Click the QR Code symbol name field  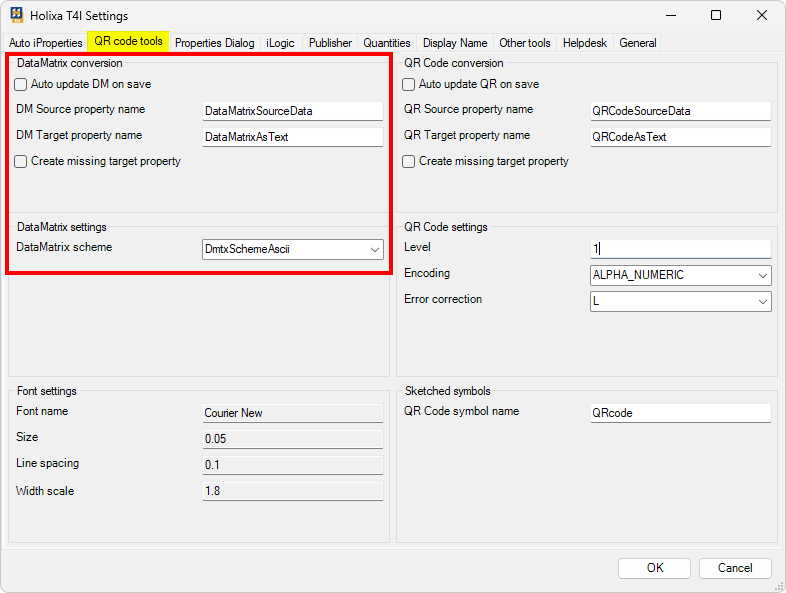[x=680, y=413]
